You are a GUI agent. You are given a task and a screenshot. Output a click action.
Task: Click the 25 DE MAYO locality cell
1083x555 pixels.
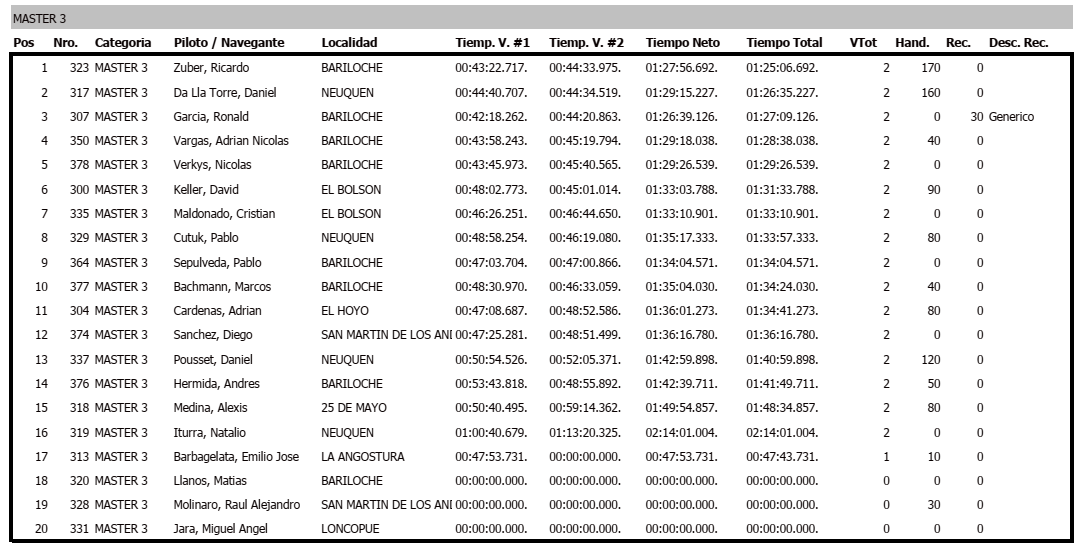pos(354,408)
